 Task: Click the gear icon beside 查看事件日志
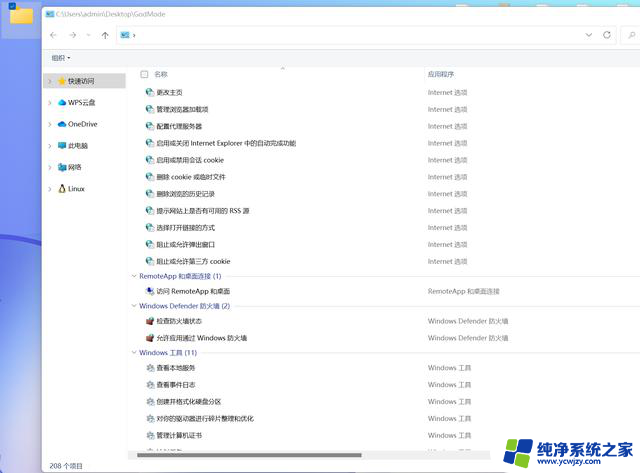(150, 384)
